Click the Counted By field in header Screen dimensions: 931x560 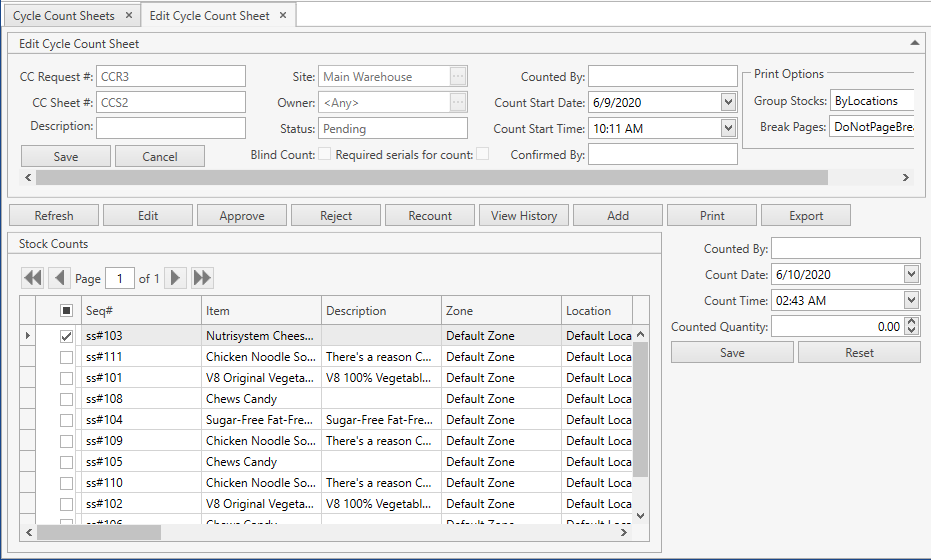pyautogui.click(x=662, y=77)
